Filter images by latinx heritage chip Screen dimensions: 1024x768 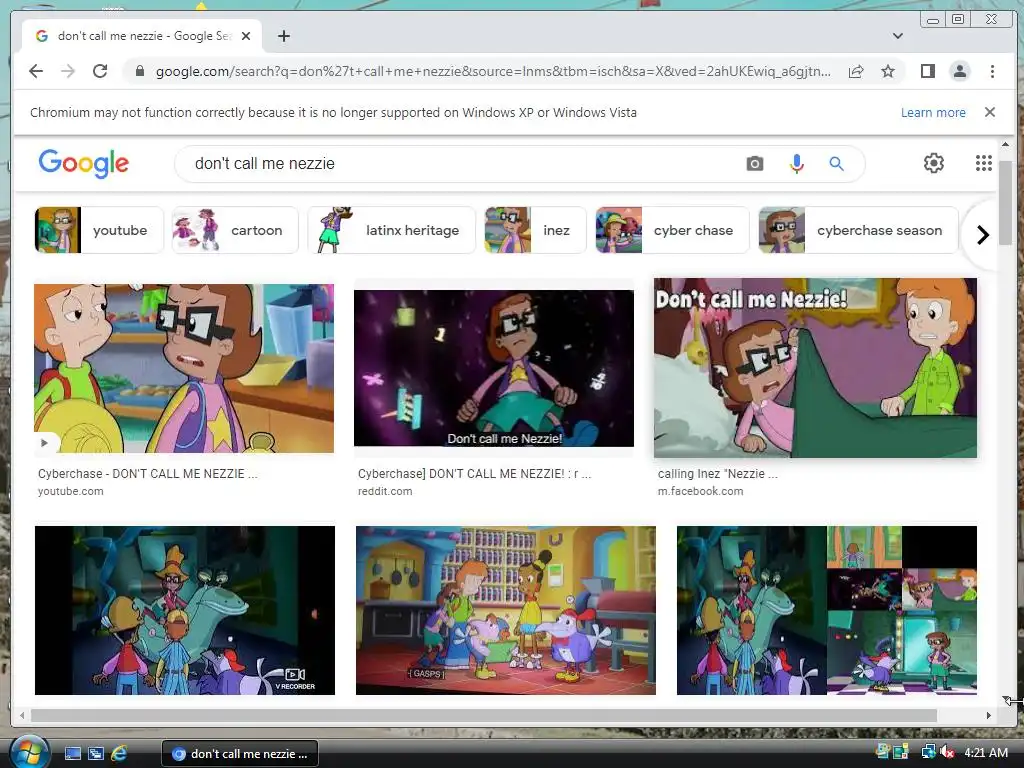pyautogui.click(x=391, y=230)
